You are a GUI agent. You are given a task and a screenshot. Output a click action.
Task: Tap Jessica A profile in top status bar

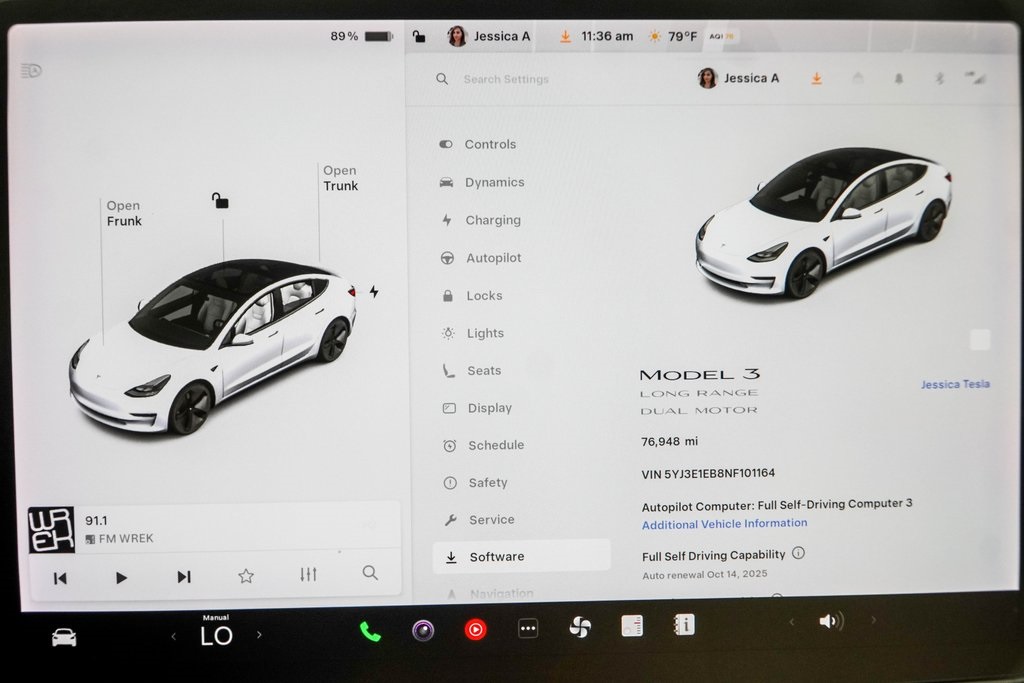click(488, 37)
